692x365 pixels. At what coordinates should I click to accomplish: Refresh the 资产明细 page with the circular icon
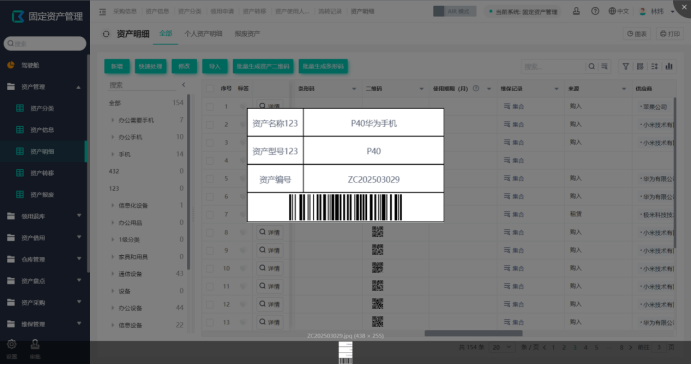[106, 34]
